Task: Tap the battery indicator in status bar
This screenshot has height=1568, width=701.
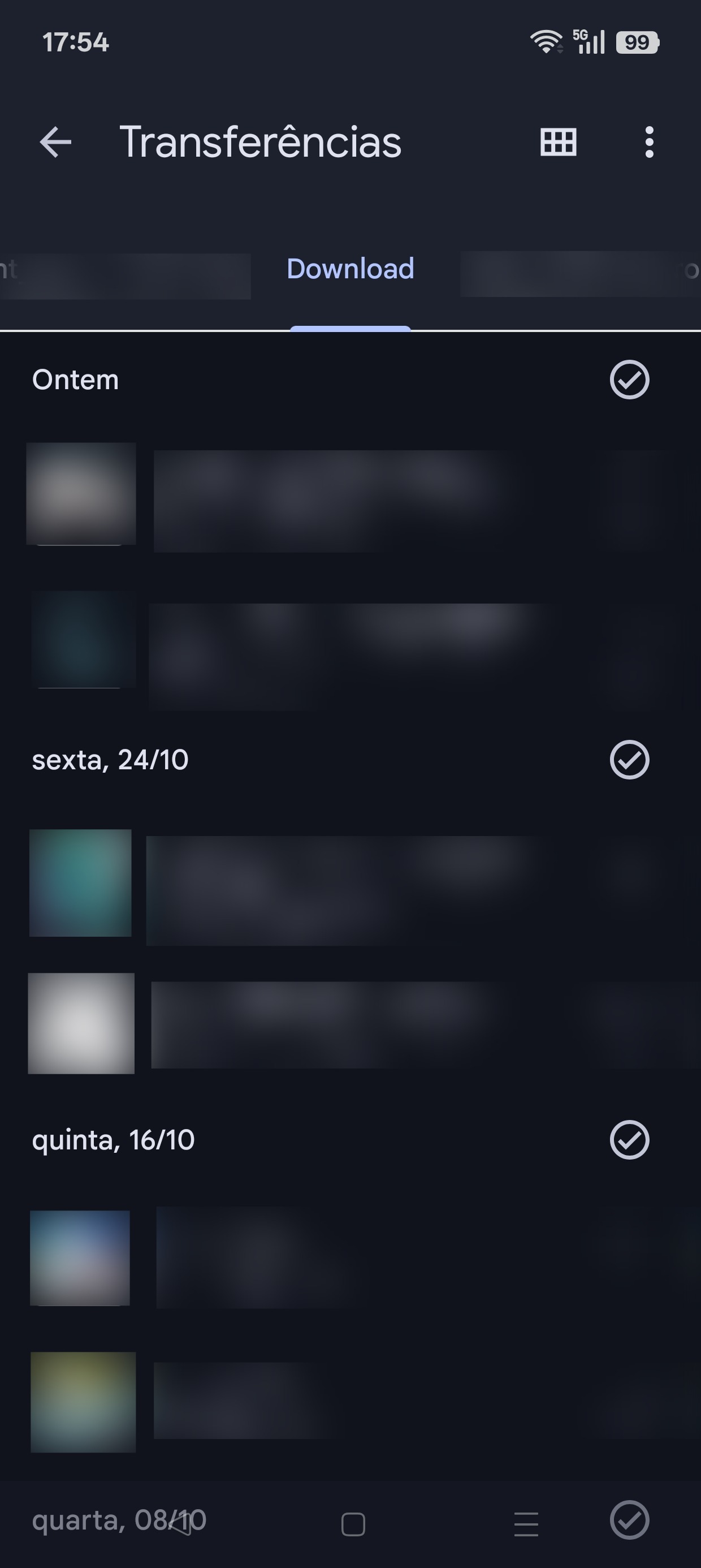Action: tap(637, 42)
